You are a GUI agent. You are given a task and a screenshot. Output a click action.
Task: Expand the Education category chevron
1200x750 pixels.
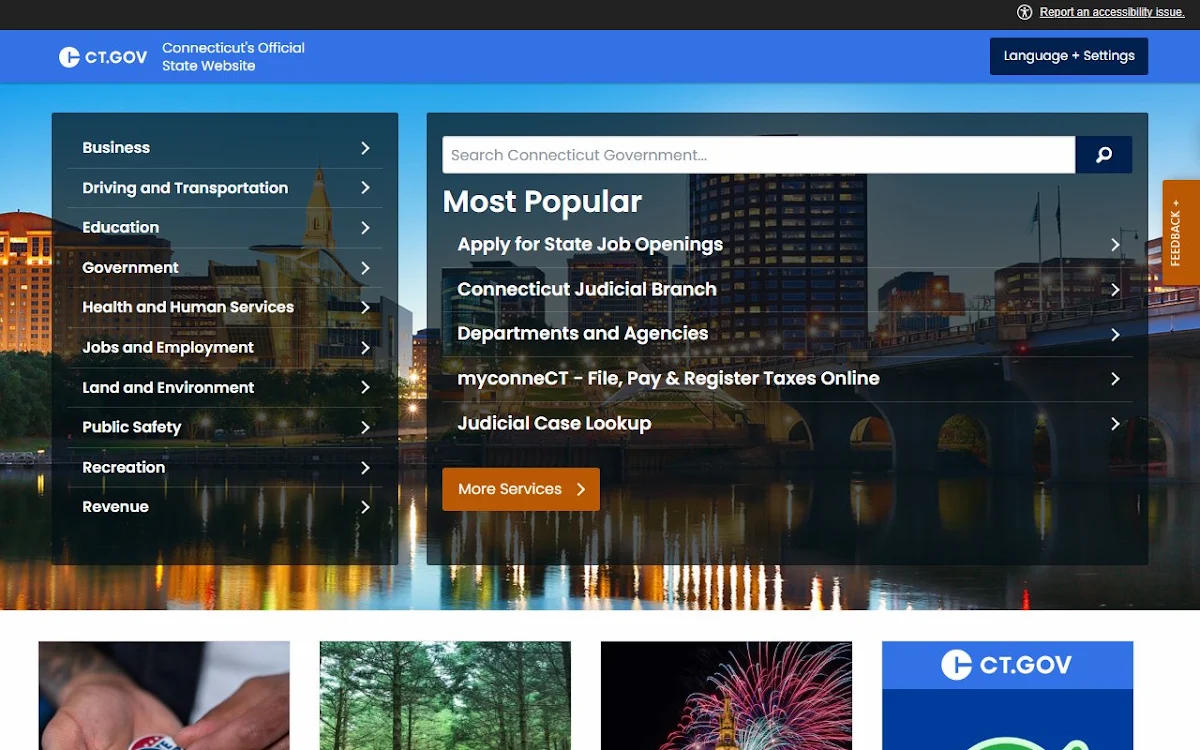click(x=365, y=228)
